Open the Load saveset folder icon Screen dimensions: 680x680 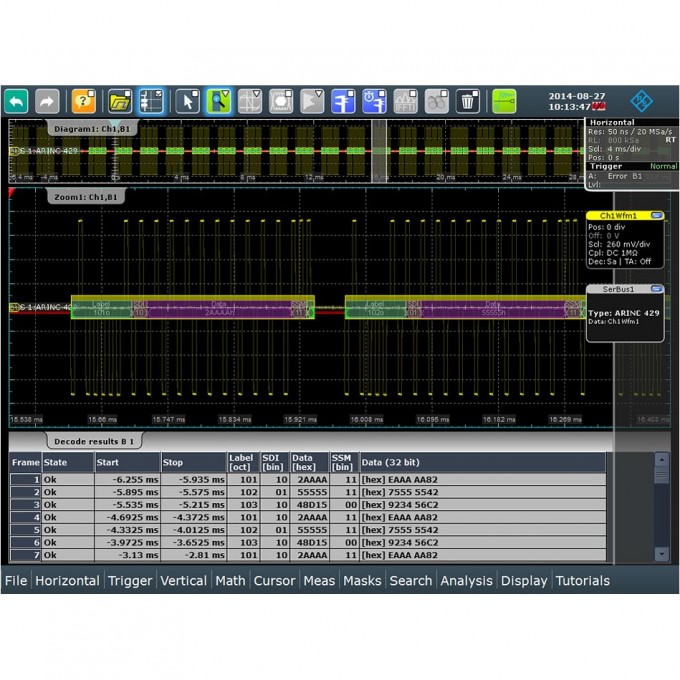pos(120,101)
